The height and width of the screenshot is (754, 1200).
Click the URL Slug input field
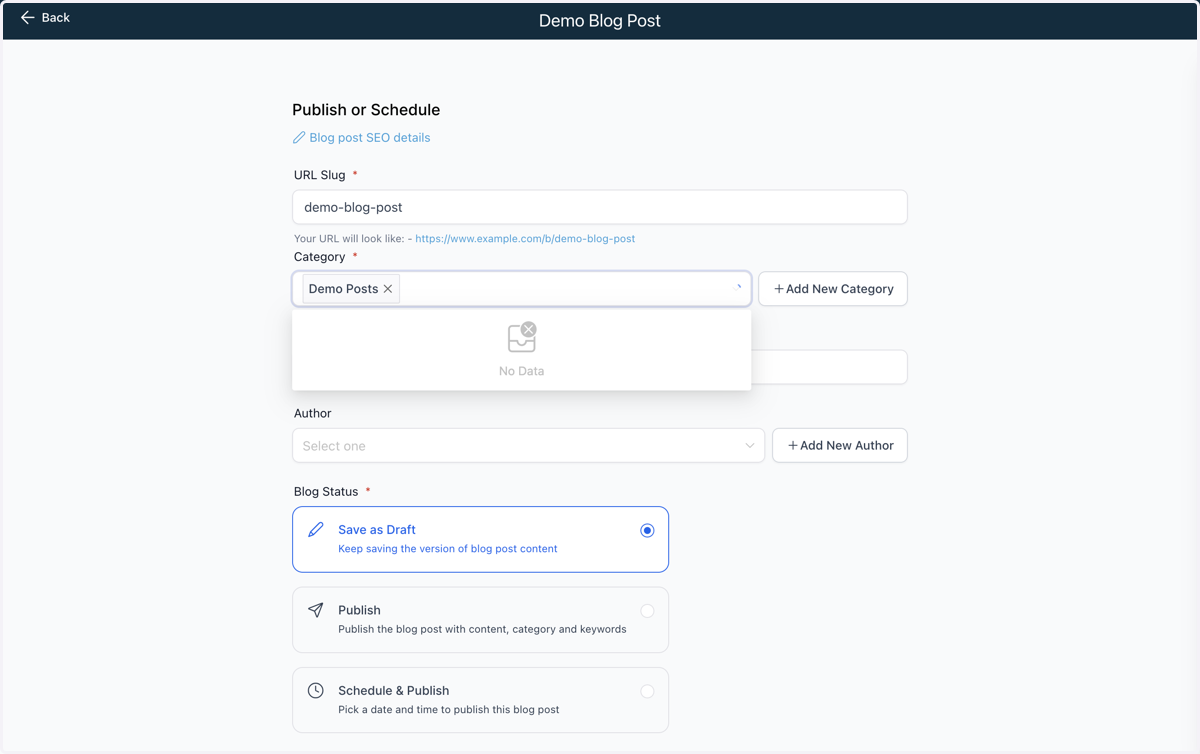point(600,207)
